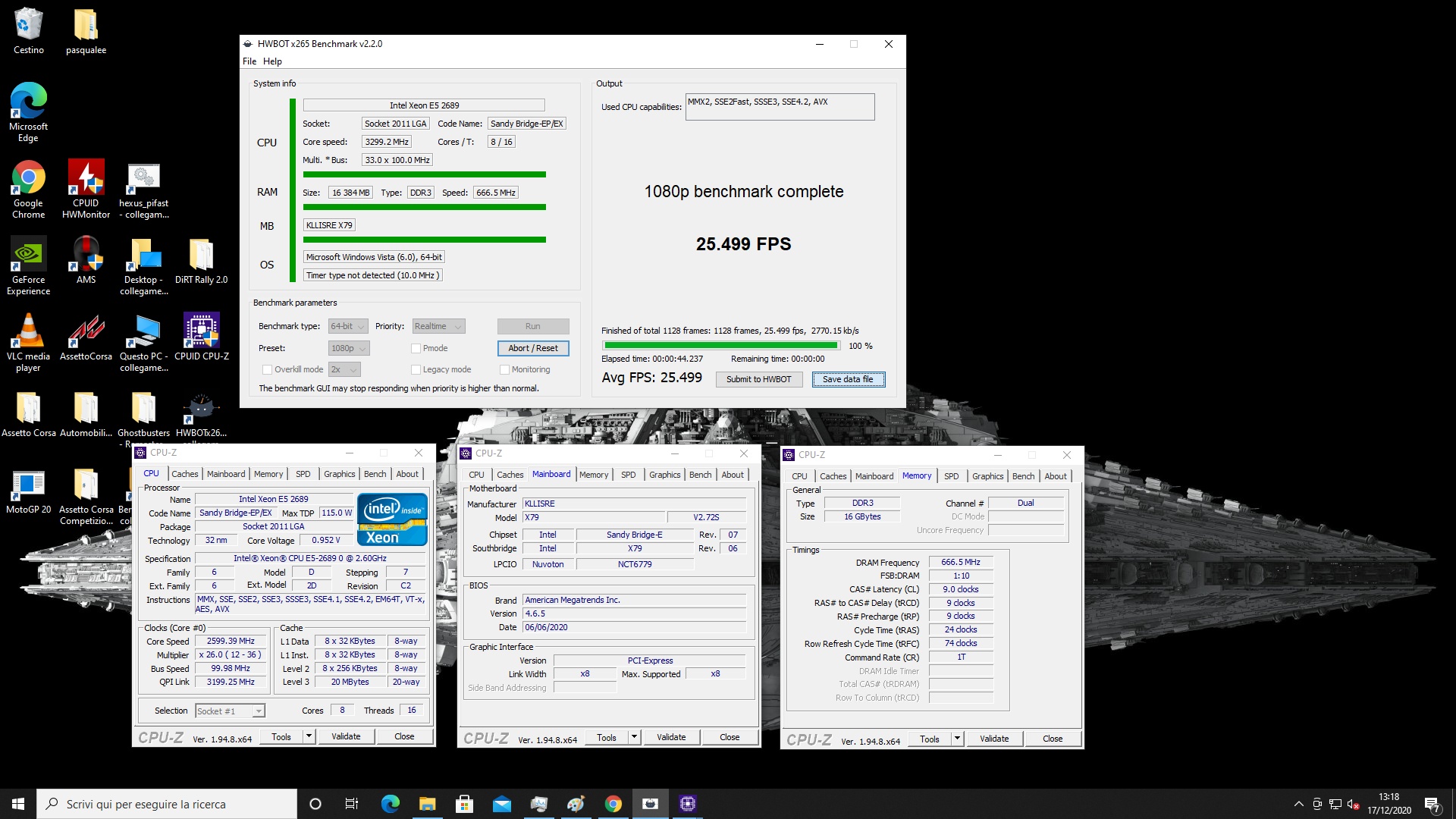Click the 100% benchmark progress bar
Screen dimensions: 1456x819
coord(720,346)
